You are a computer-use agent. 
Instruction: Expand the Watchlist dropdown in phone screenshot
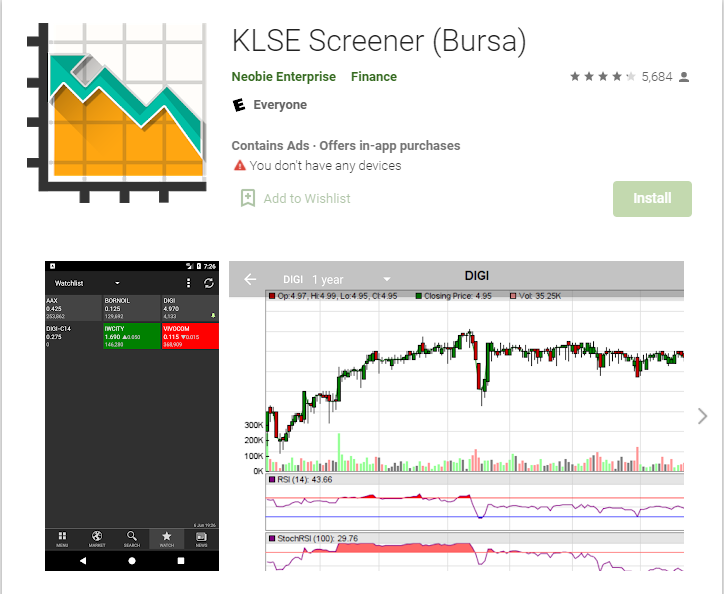[x=116, y=284]
